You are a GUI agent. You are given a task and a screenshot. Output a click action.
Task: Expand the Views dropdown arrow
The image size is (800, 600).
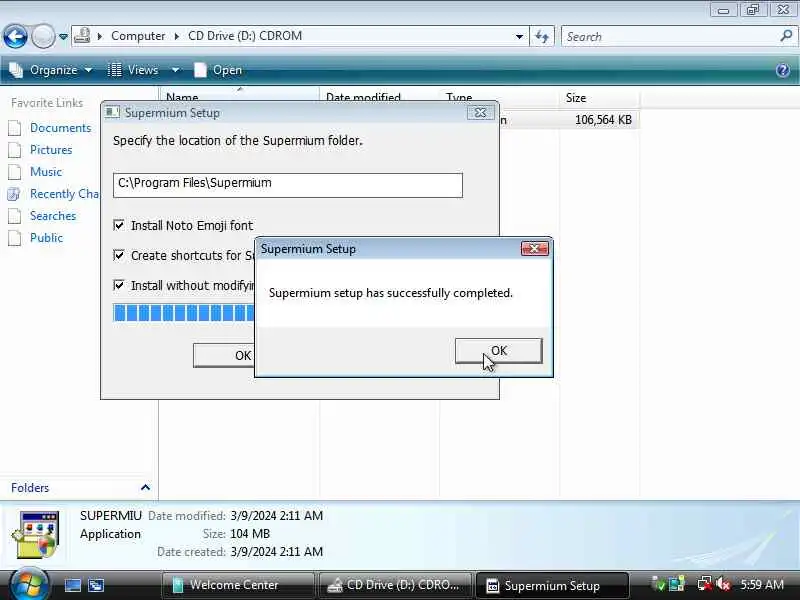[x=175, y=70]
